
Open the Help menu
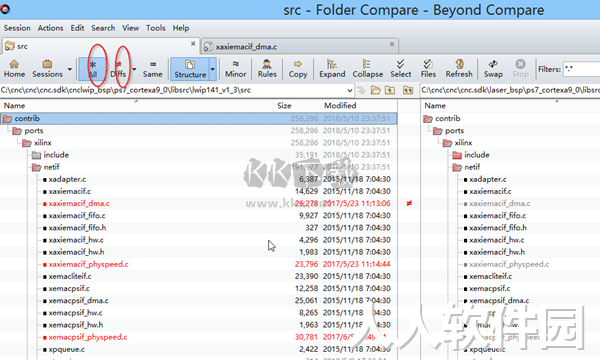181,28
